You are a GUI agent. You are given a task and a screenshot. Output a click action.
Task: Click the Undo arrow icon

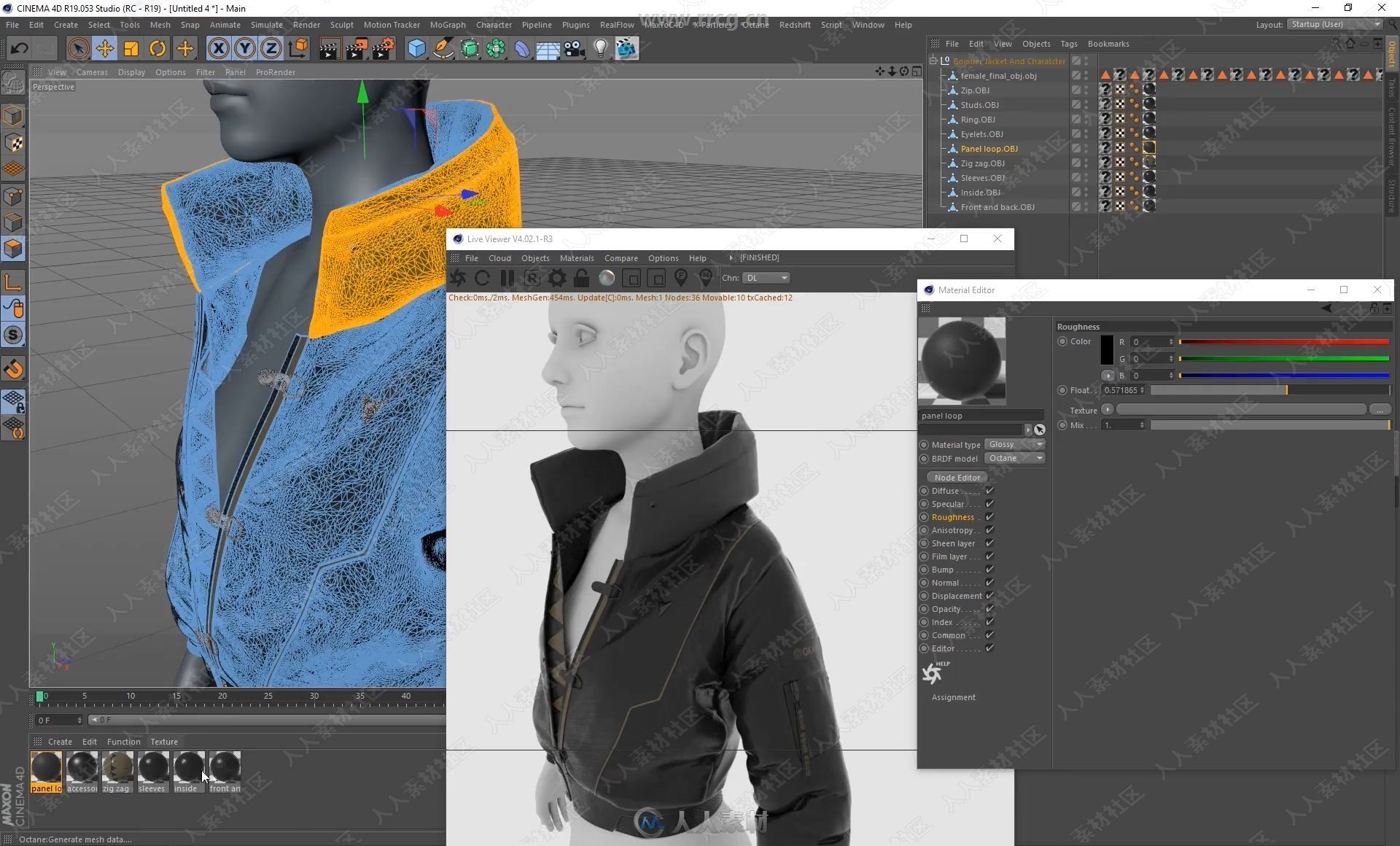[x=19, y=49]
